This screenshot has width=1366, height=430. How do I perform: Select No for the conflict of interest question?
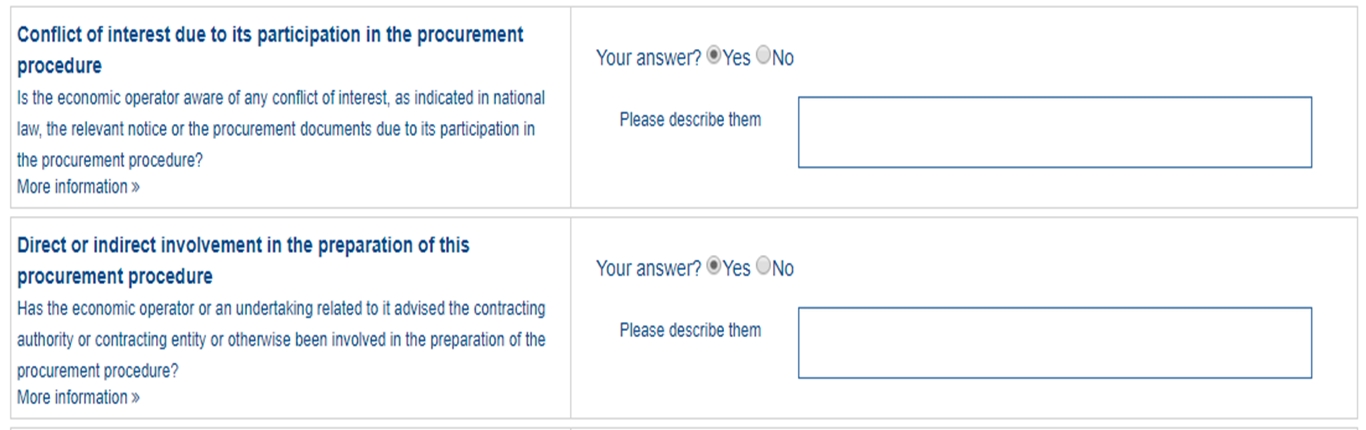tap(764, 56)
